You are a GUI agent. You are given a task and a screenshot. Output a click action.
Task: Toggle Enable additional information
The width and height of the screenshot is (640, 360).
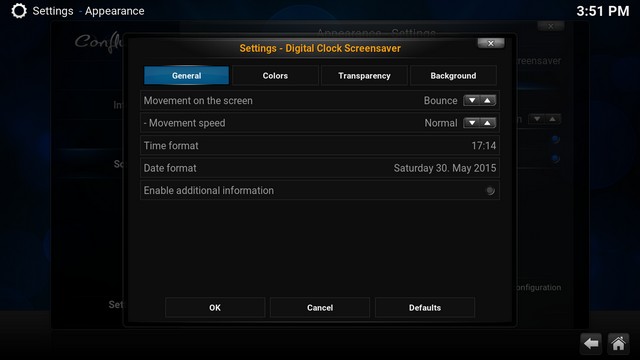click(490, 191)
